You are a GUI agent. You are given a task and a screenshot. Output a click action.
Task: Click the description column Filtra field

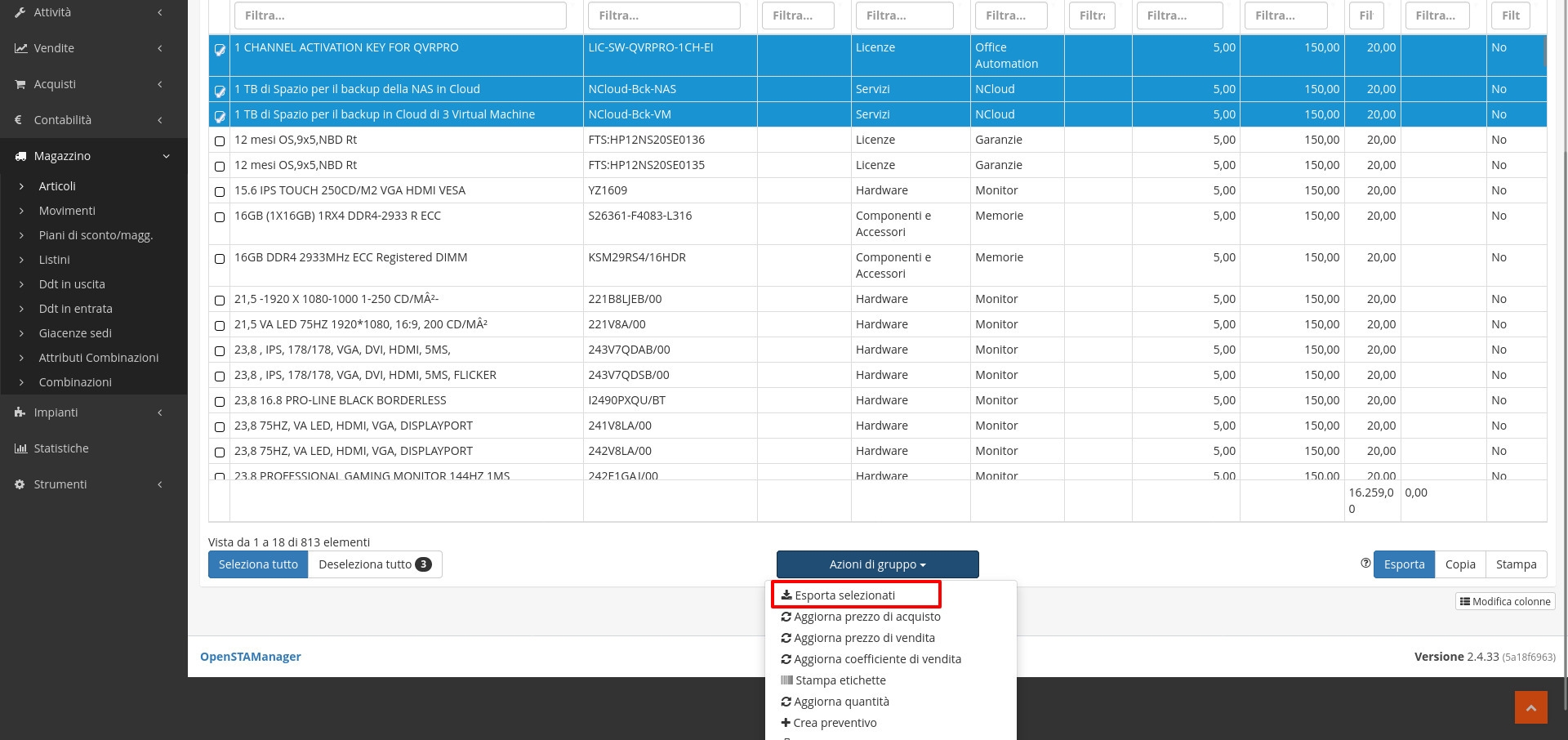(400, 16)
